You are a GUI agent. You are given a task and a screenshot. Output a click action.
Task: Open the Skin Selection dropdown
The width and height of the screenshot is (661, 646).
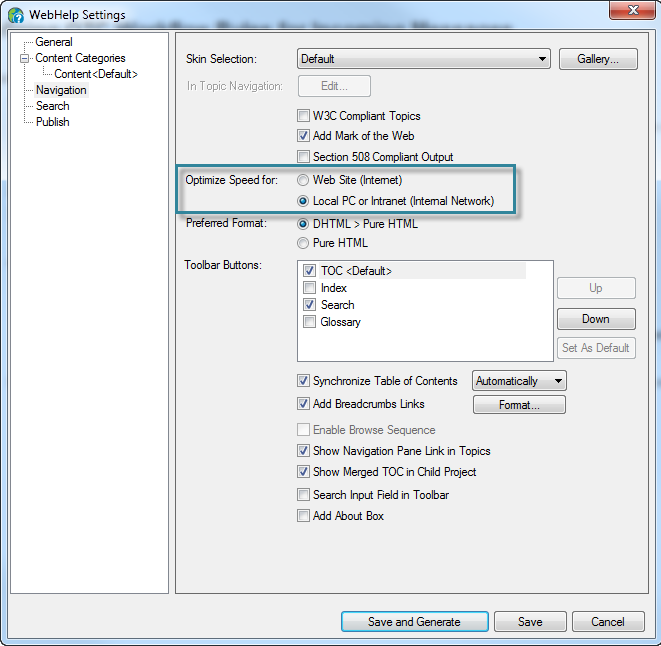point(424,59)
